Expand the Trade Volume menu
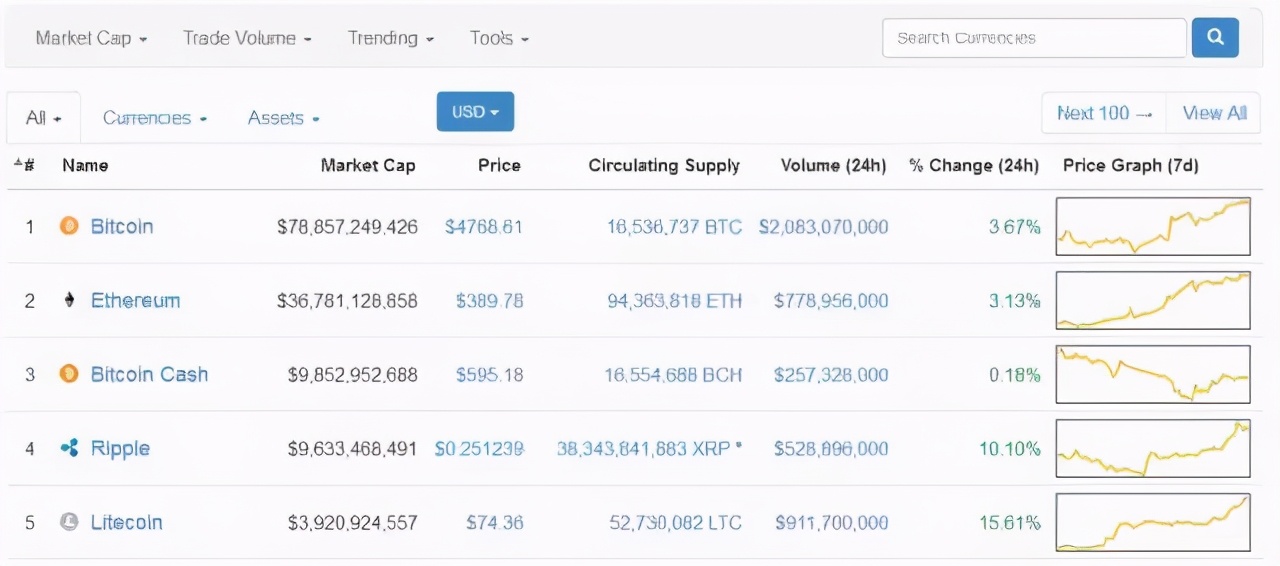The height and width of the screenshot is (566, 1280). coord(247,38)
